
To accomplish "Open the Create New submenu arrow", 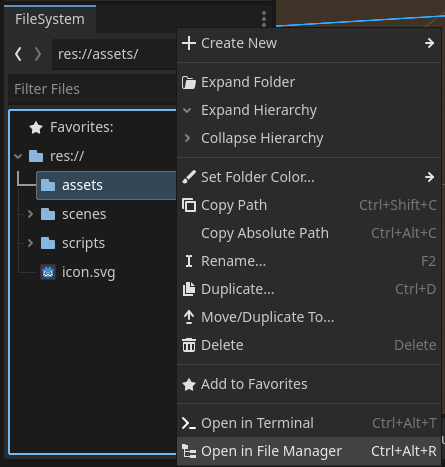I will [x=430, y=43].
